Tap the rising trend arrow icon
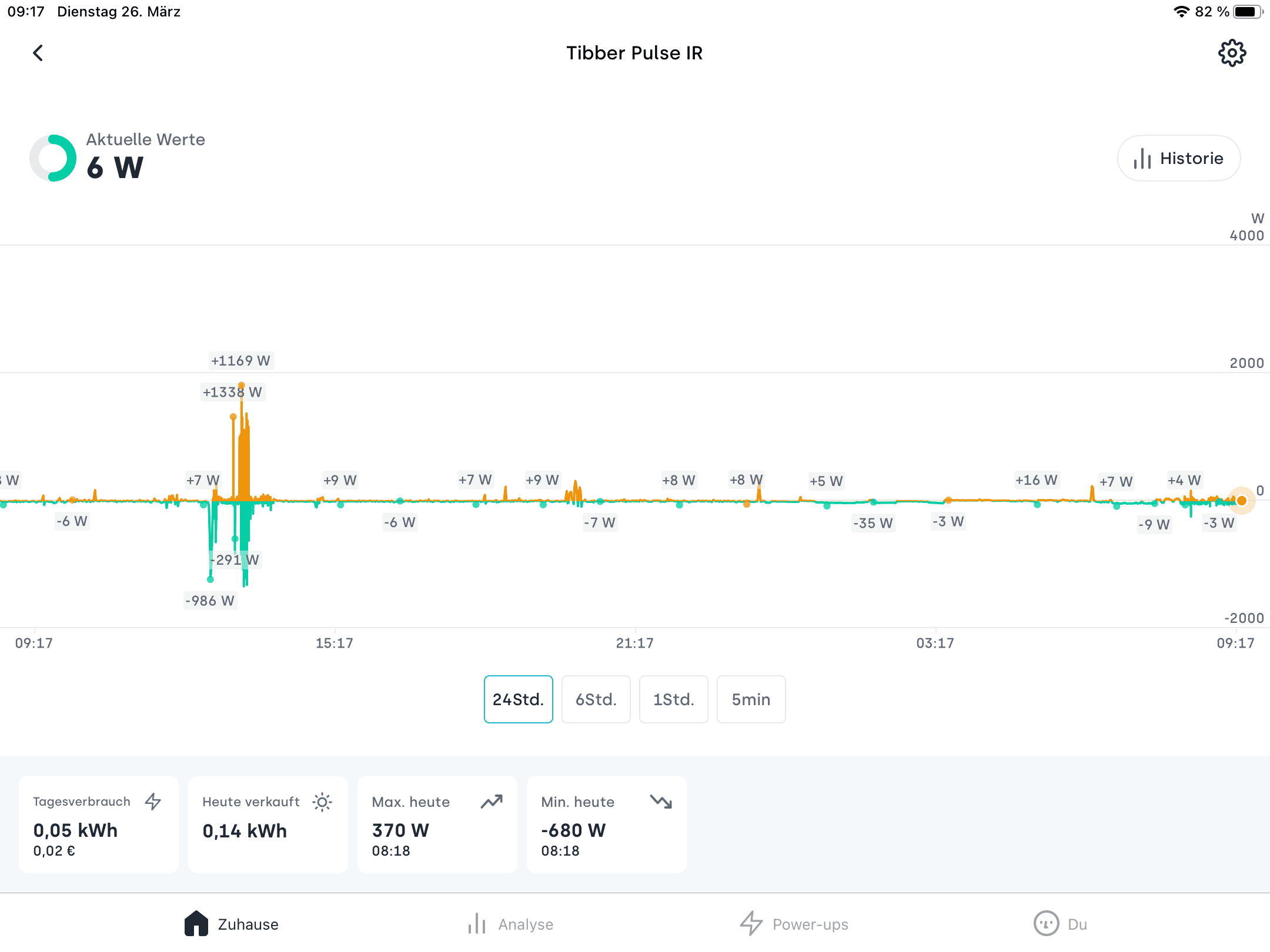The image size is (1270, 952). click(x=492, y=802)
